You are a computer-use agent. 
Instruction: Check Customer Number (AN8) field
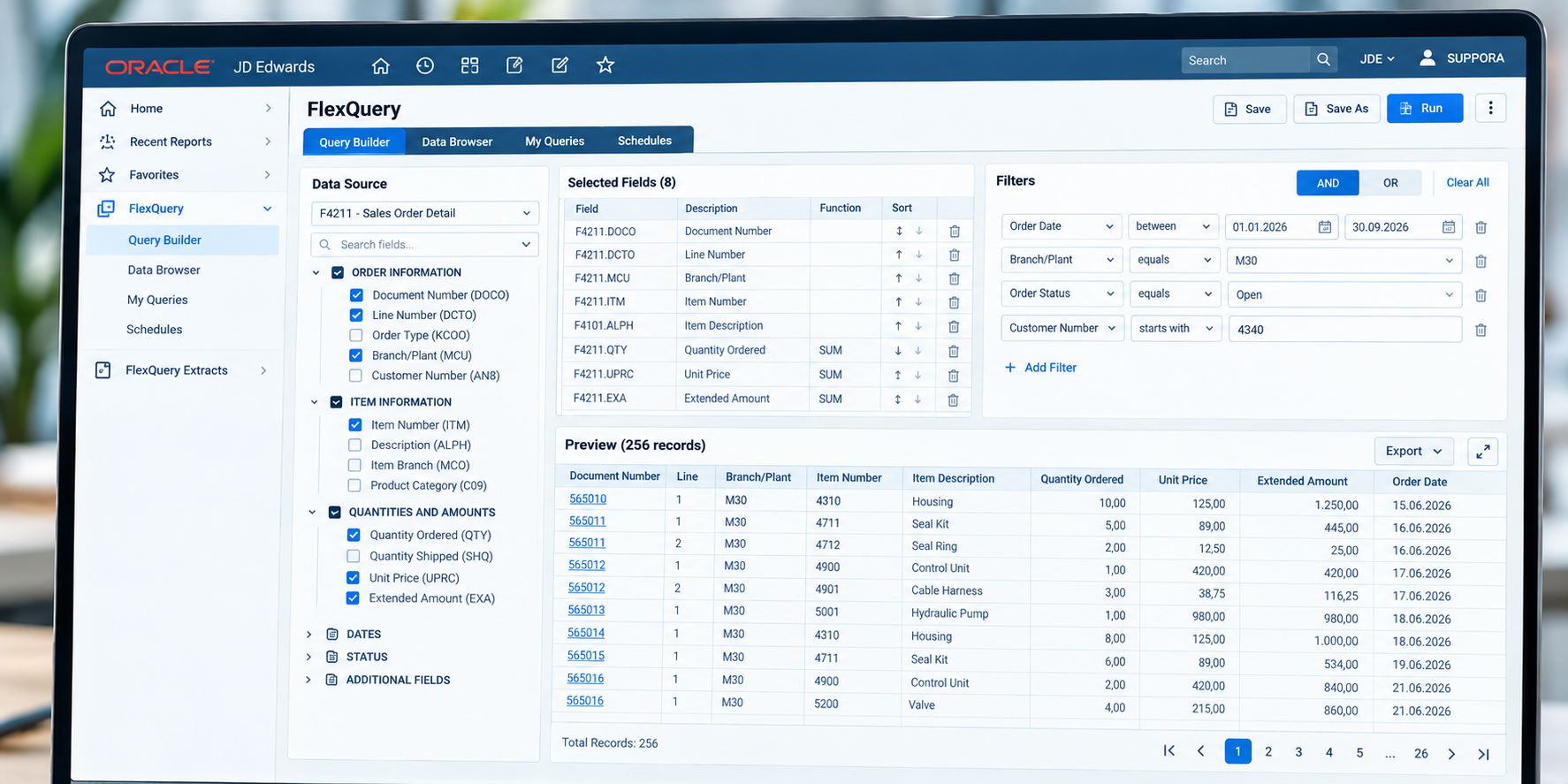click(x=355, y=376)
